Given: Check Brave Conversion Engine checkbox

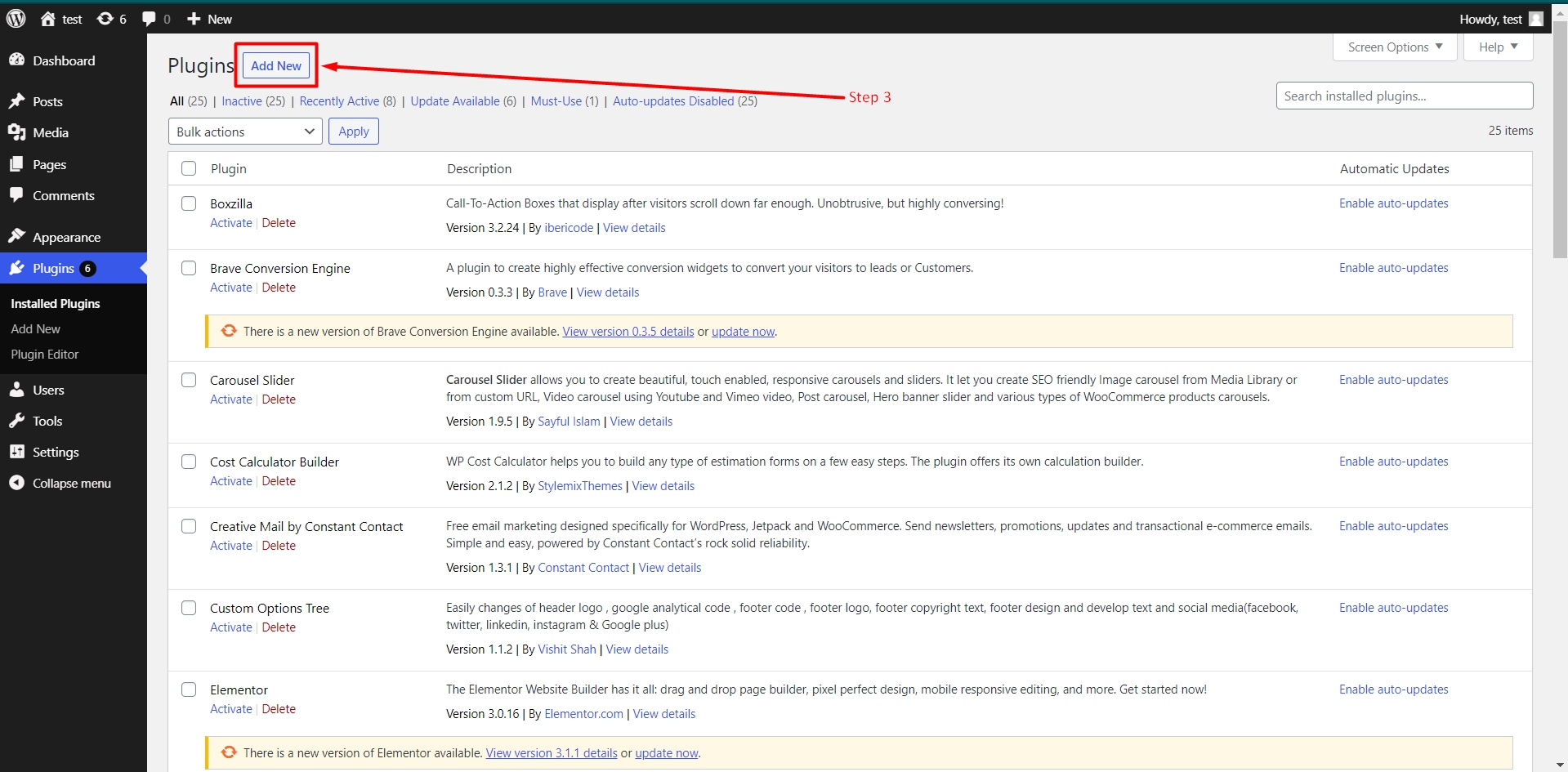Looking at the screenshot, I should (x=189, y=268).
